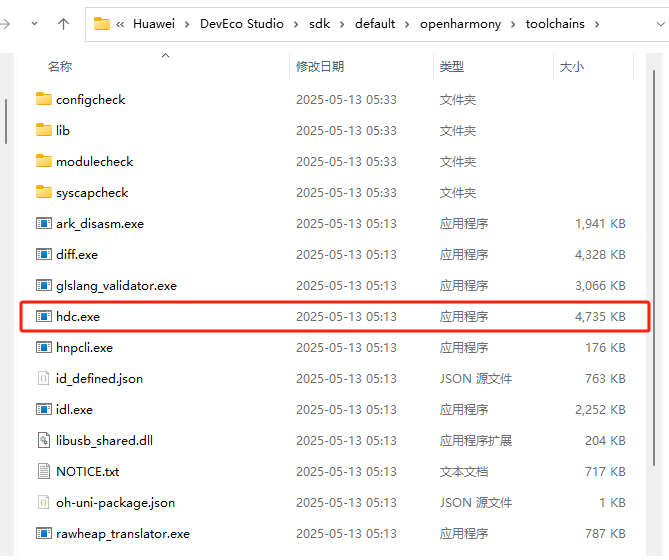This screenshot has height=560, width=669.
Task: Select glslang_validator.exe application icon
Action: click(44, 285)
